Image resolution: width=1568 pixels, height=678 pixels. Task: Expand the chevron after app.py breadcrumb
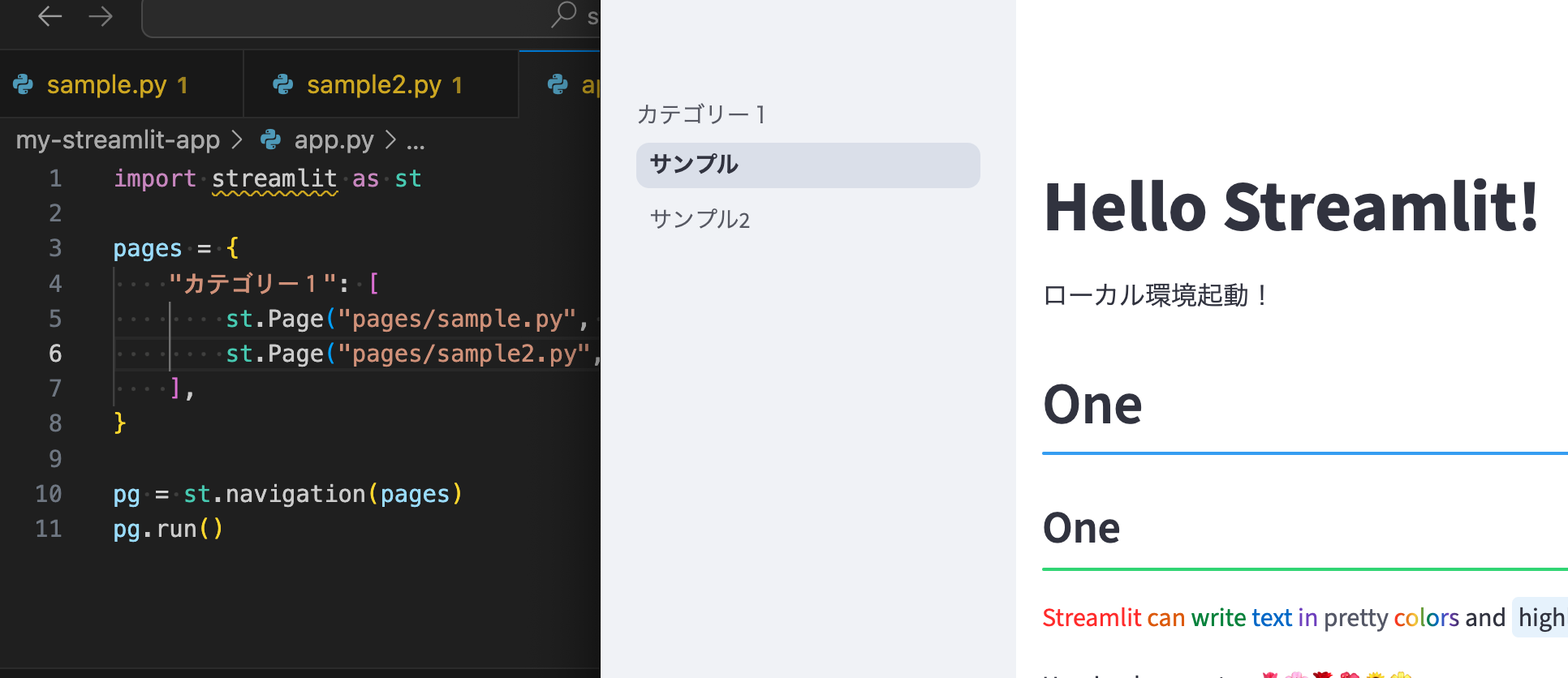(x=390, y=140)
